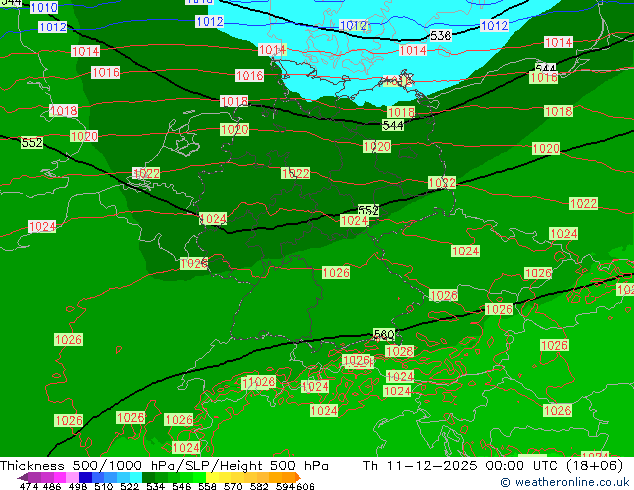Click the leftmost 1016 isobar label

click(106, 72)
